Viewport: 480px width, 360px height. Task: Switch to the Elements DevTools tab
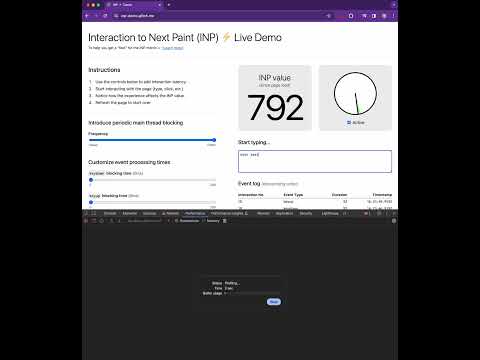point(130,213)
